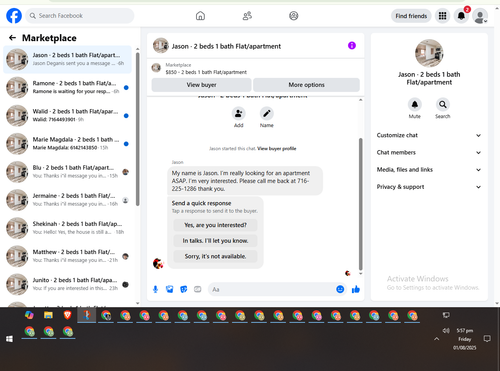Open conversation info purple icon

(x=352, y=45)
